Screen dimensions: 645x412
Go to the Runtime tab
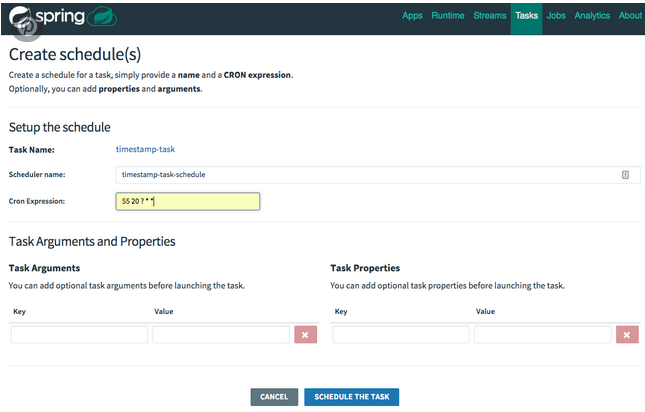(447, 16)
